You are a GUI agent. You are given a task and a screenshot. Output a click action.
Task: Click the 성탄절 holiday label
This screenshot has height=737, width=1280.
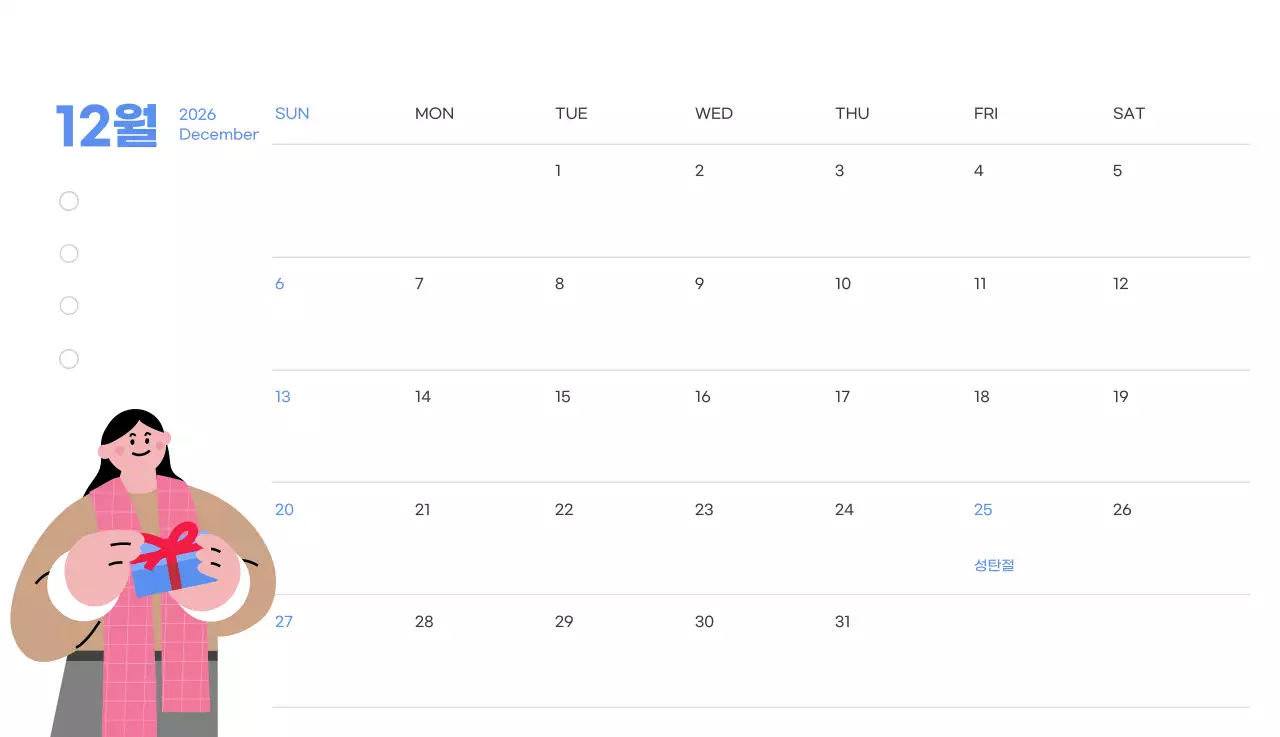pyautogui.click(x=994, y=565)
